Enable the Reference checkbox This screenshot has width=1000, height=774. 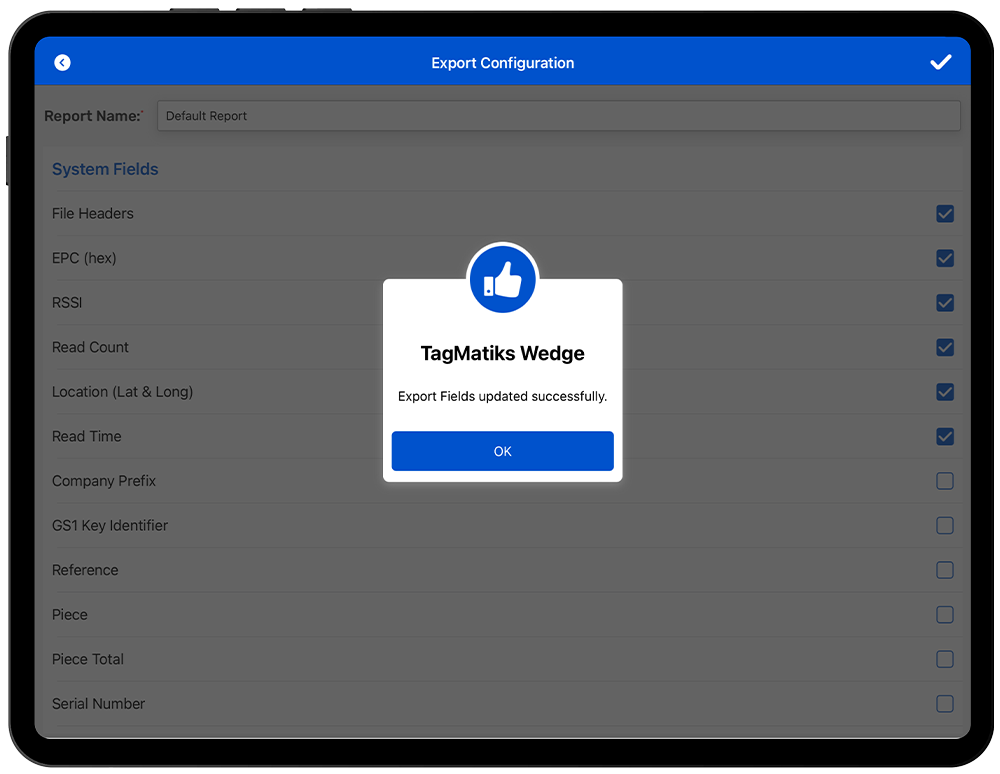click(944, 570)
